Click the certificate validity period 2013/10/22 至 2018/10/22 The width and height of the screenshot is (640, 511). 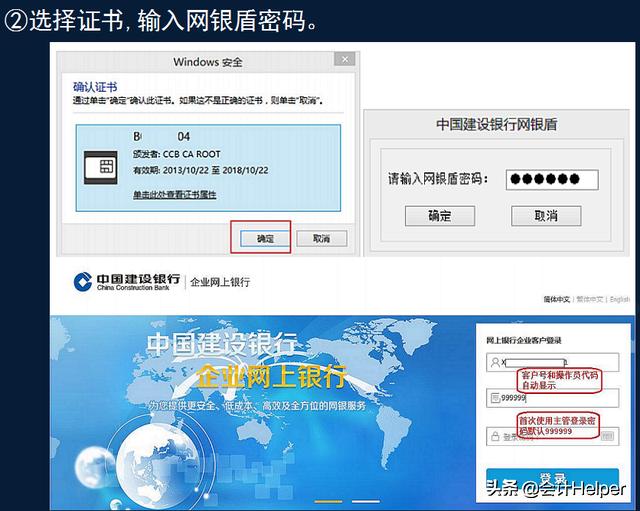200,170
